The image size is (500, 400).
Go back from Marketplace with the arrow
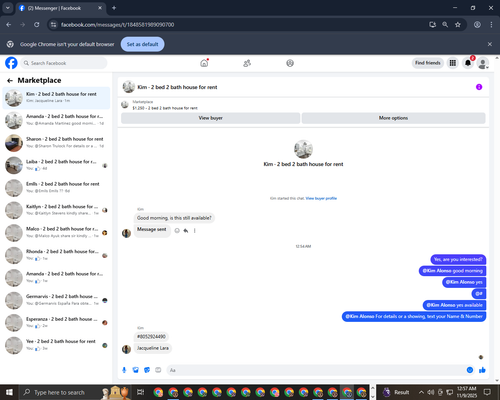pyautogui.click(x=10, y=80)
